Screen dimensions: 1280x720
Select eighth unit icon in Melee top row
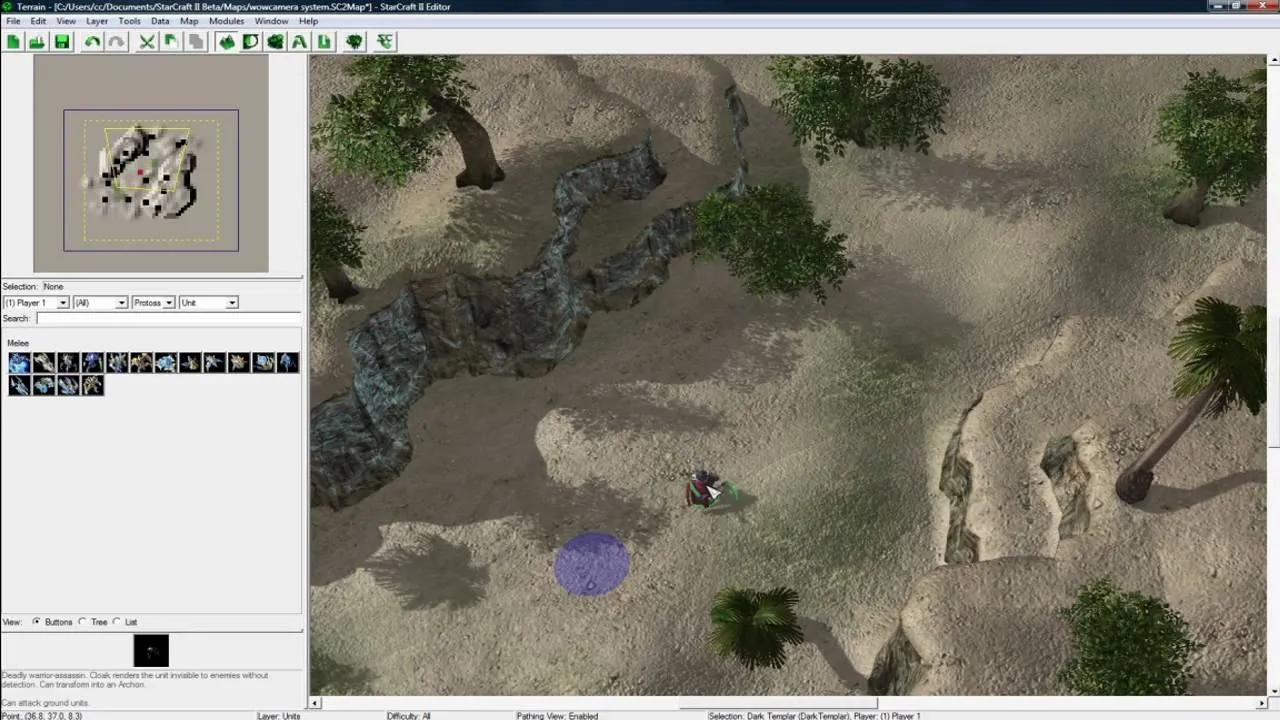190,362
